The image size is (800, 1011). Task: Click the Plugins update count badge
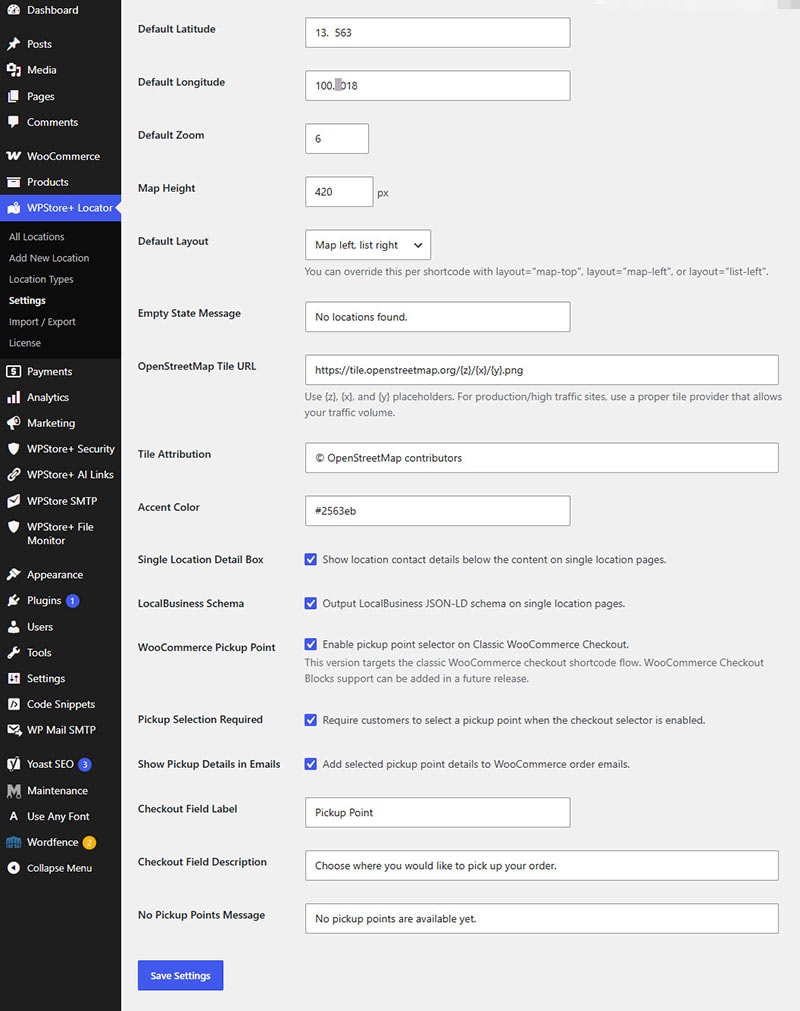73,601
